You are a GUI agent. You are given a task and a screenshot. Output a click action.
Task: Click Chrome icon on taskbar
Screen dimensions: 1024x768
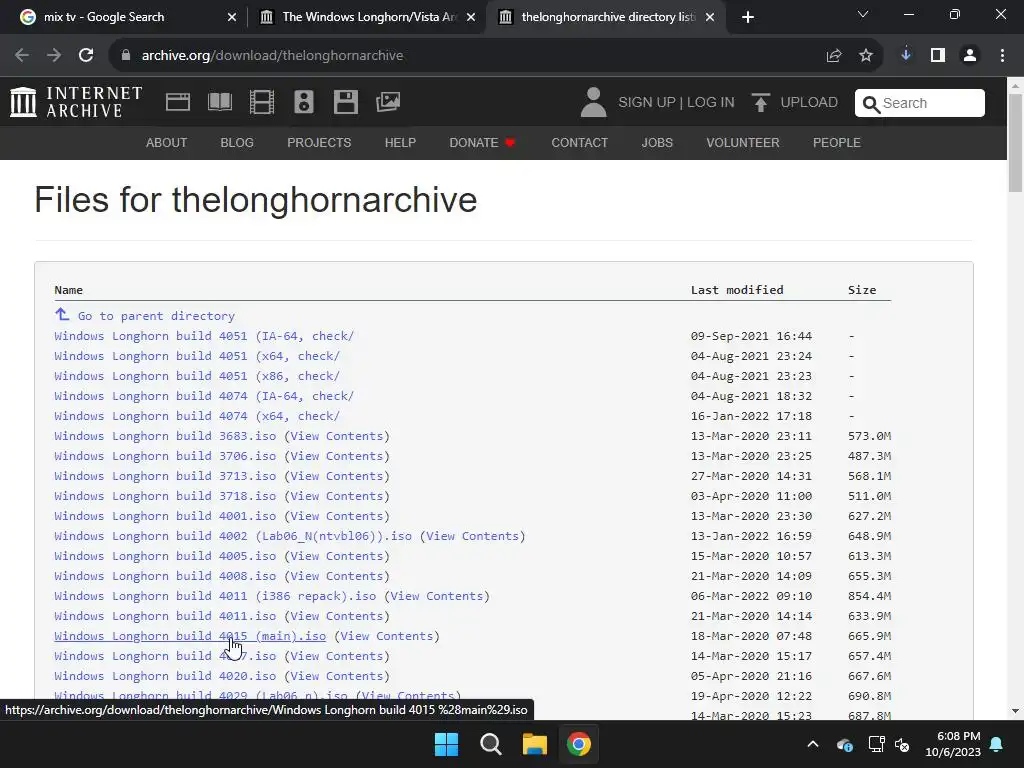(579, 744)
